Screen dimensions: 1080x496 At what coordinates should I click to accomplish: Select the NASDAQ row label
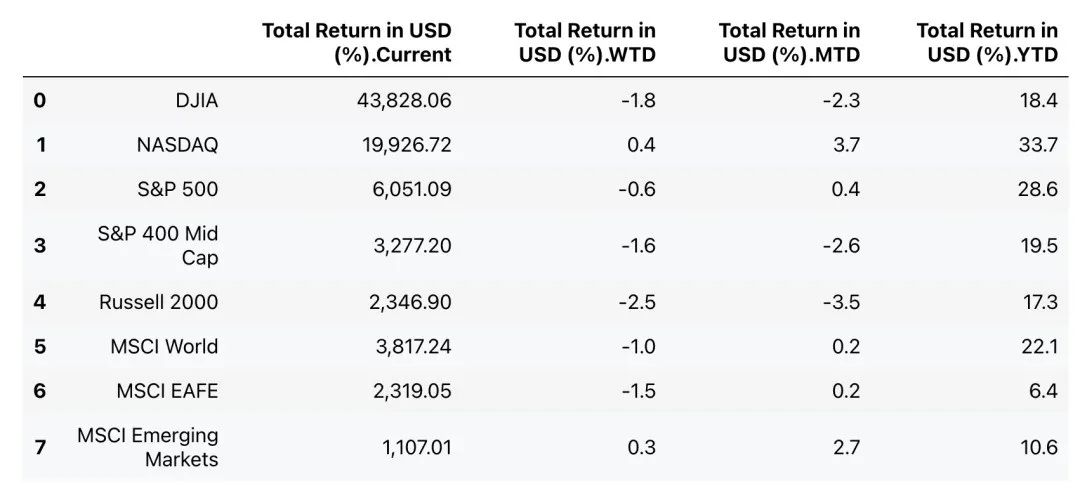point(177,145)
